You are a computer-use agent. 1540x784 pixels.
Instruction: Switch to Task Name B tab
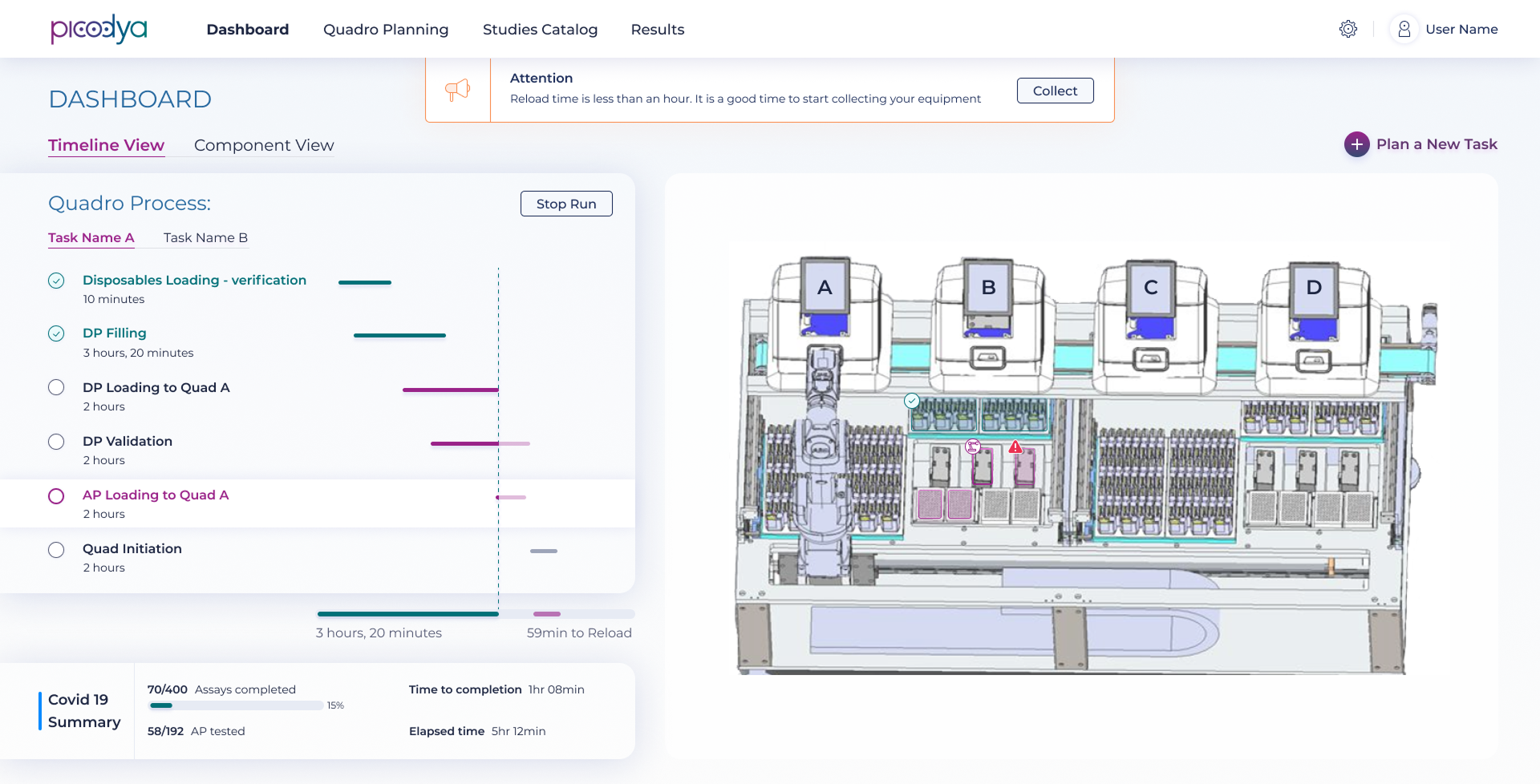[205, 238]
